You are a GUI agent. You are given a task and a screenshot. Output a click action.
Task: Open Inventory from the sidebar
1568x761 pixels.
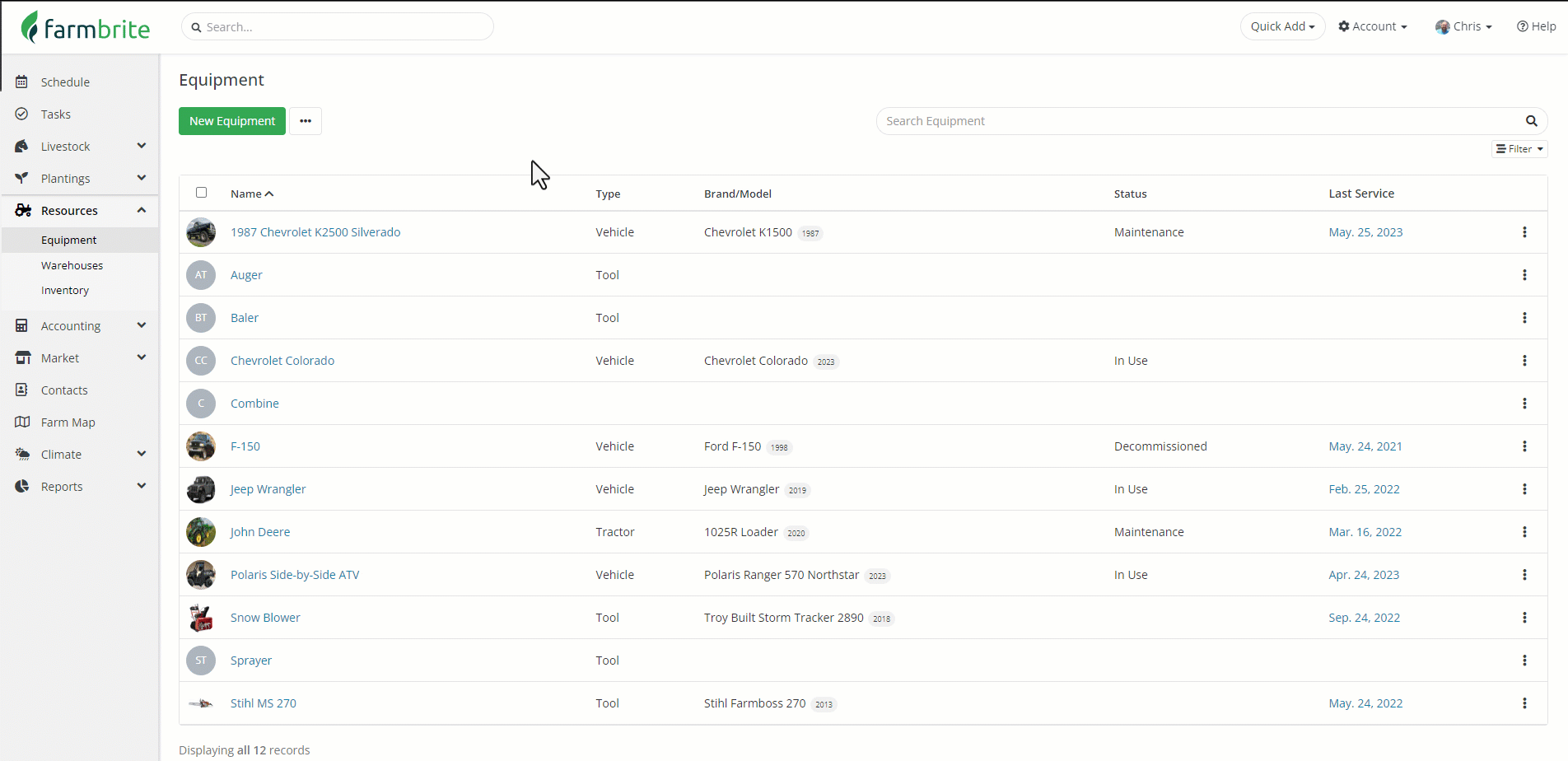coord(65,290)
